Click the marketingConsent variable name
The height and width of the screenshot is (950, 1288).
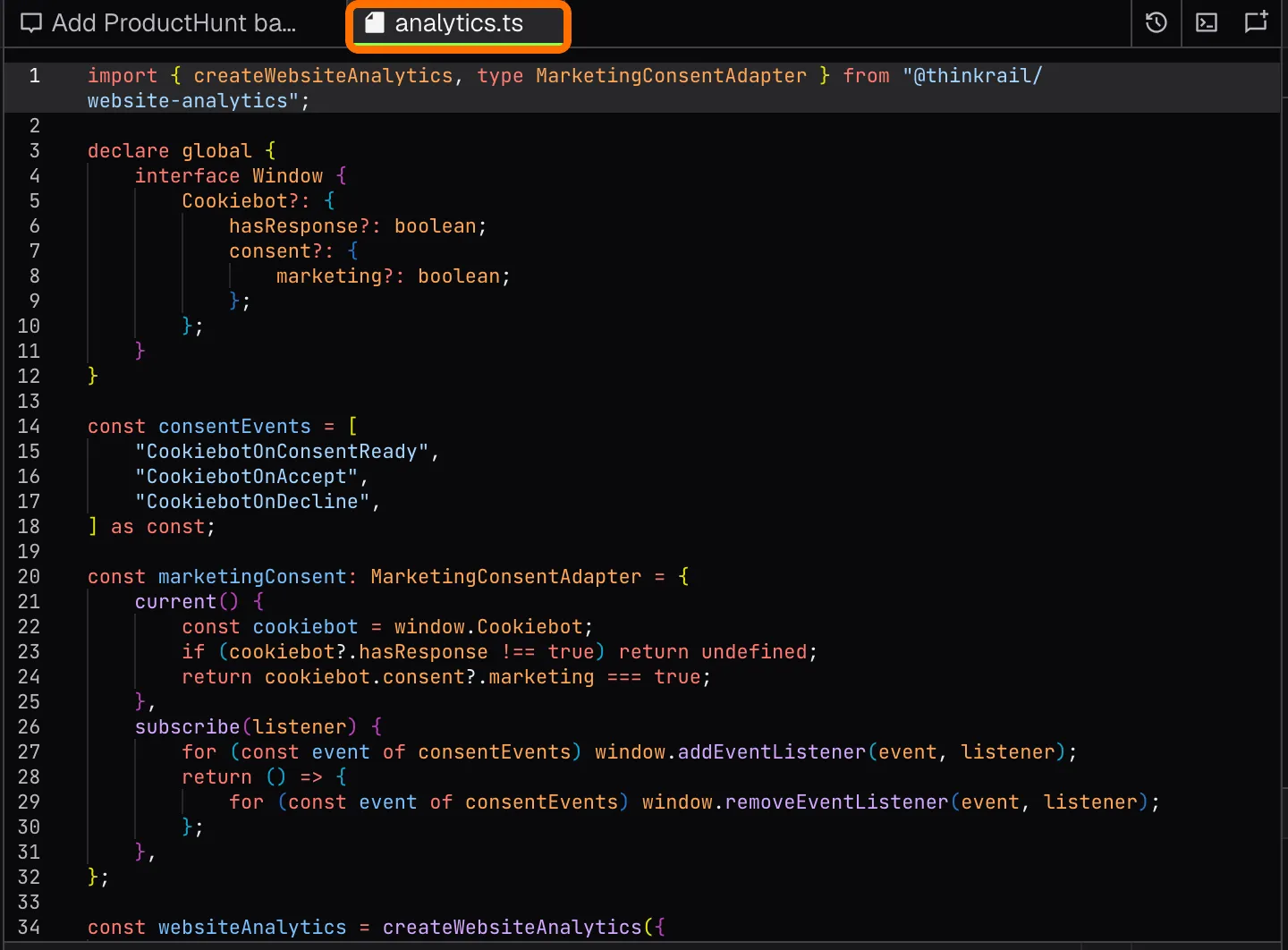[x=251, y=577]
